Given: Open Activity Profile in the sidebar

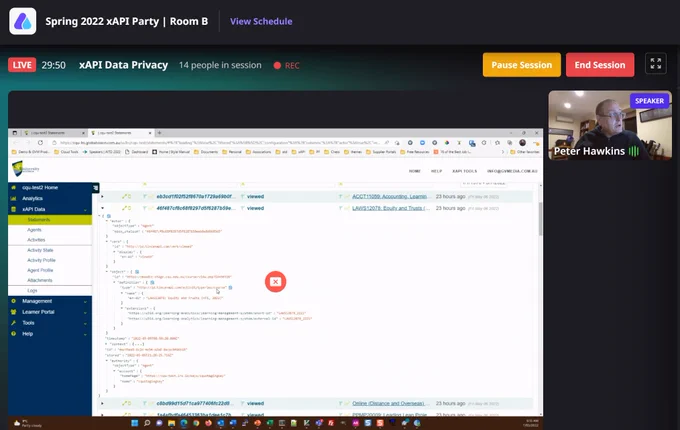Looking at the screenshot, I should click(41, 260).
